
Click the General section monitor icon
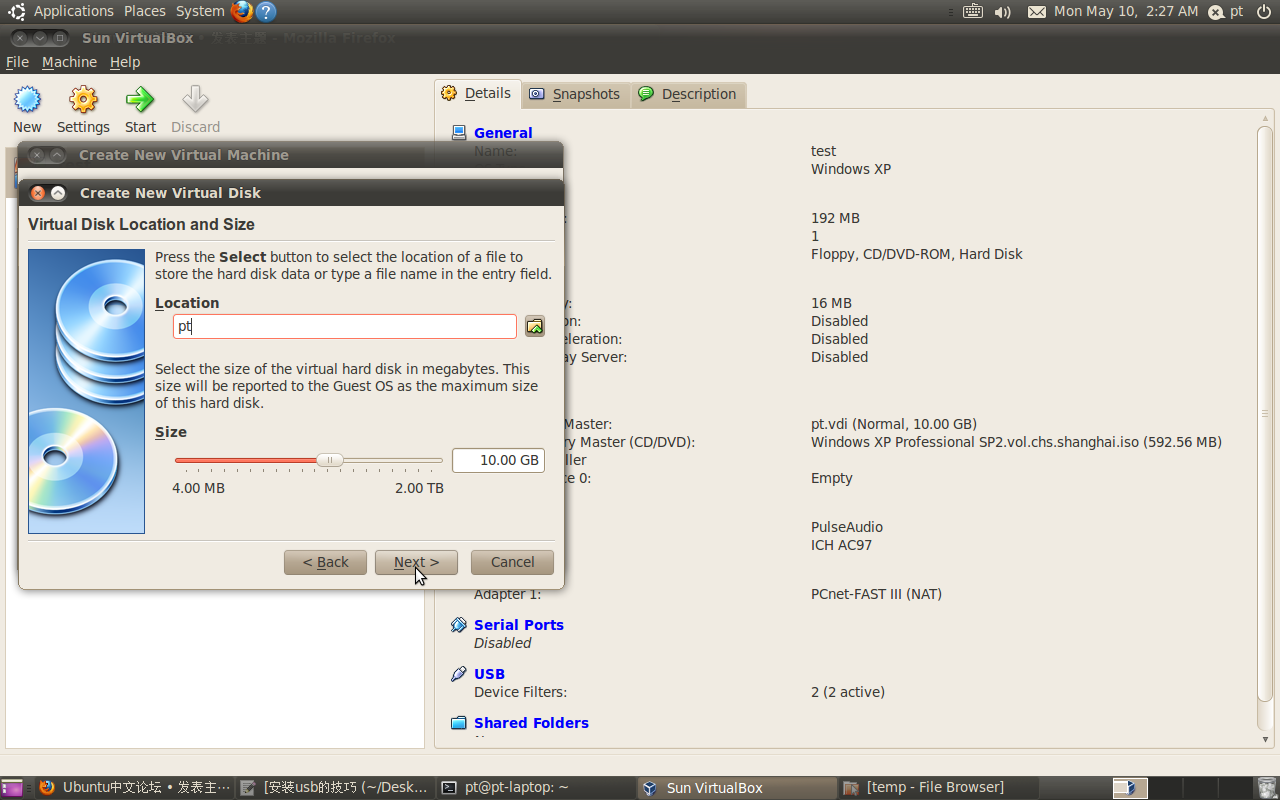point(459,132)
